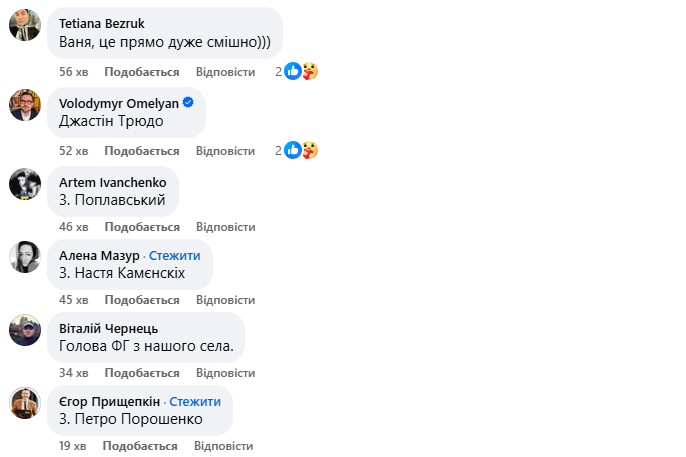
Task: Reply to Volodymyr Omelyan's comment
Action: (225, 151)
